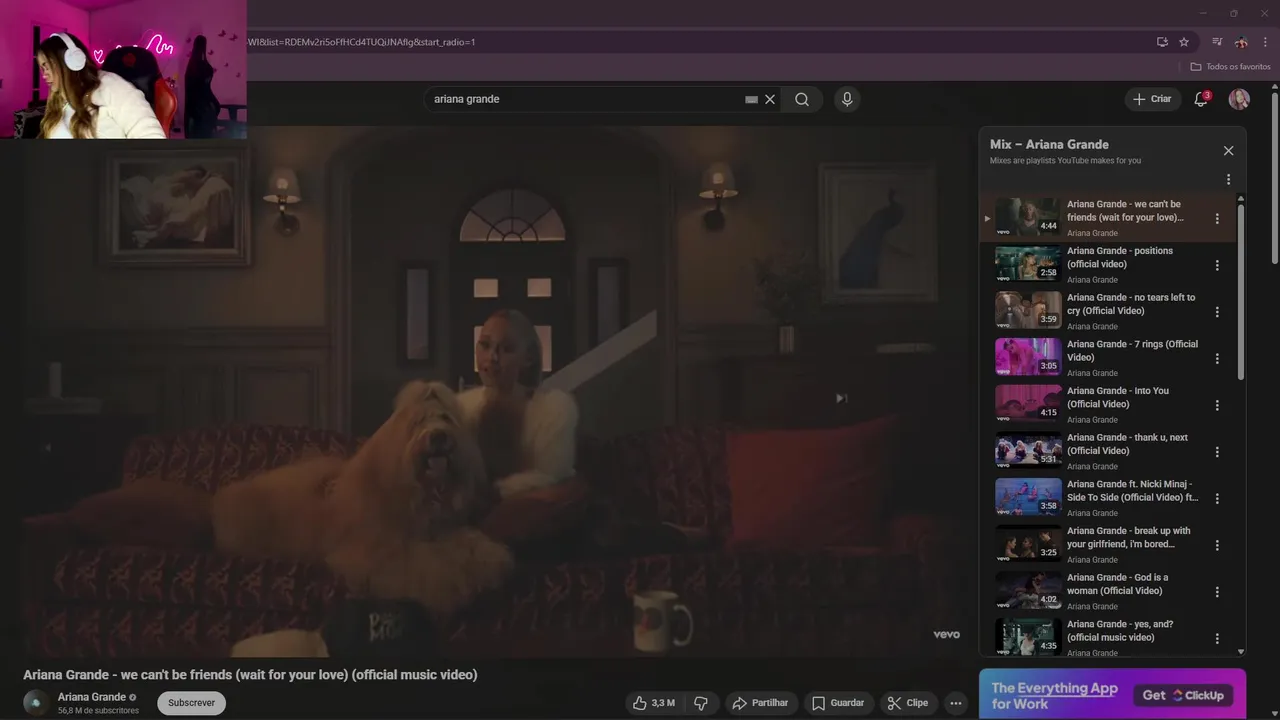Dislike the video with thumbs down
Screen dimensions: 1280x720
(701, 703)
